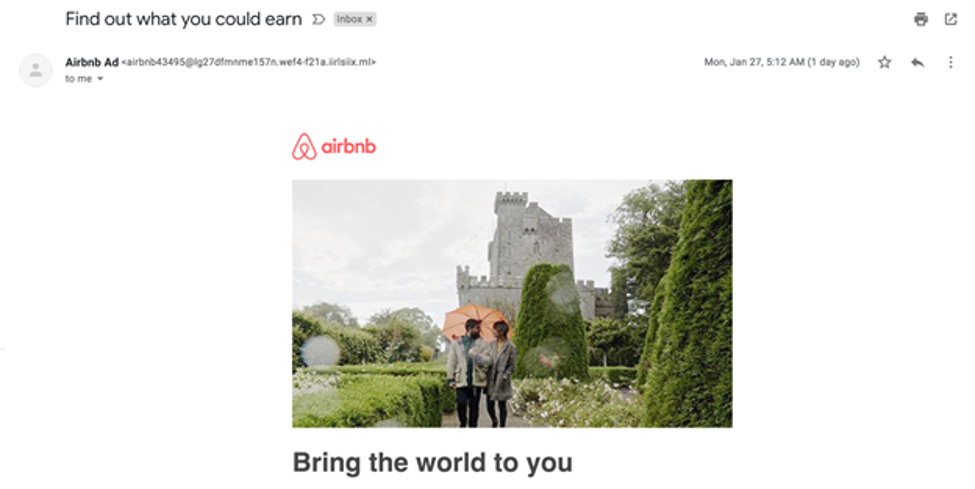The height and width of the screenshot is (489, 975).
Task: Click the Airbnb Bélo logo symbol
Action: coord(304,147)
